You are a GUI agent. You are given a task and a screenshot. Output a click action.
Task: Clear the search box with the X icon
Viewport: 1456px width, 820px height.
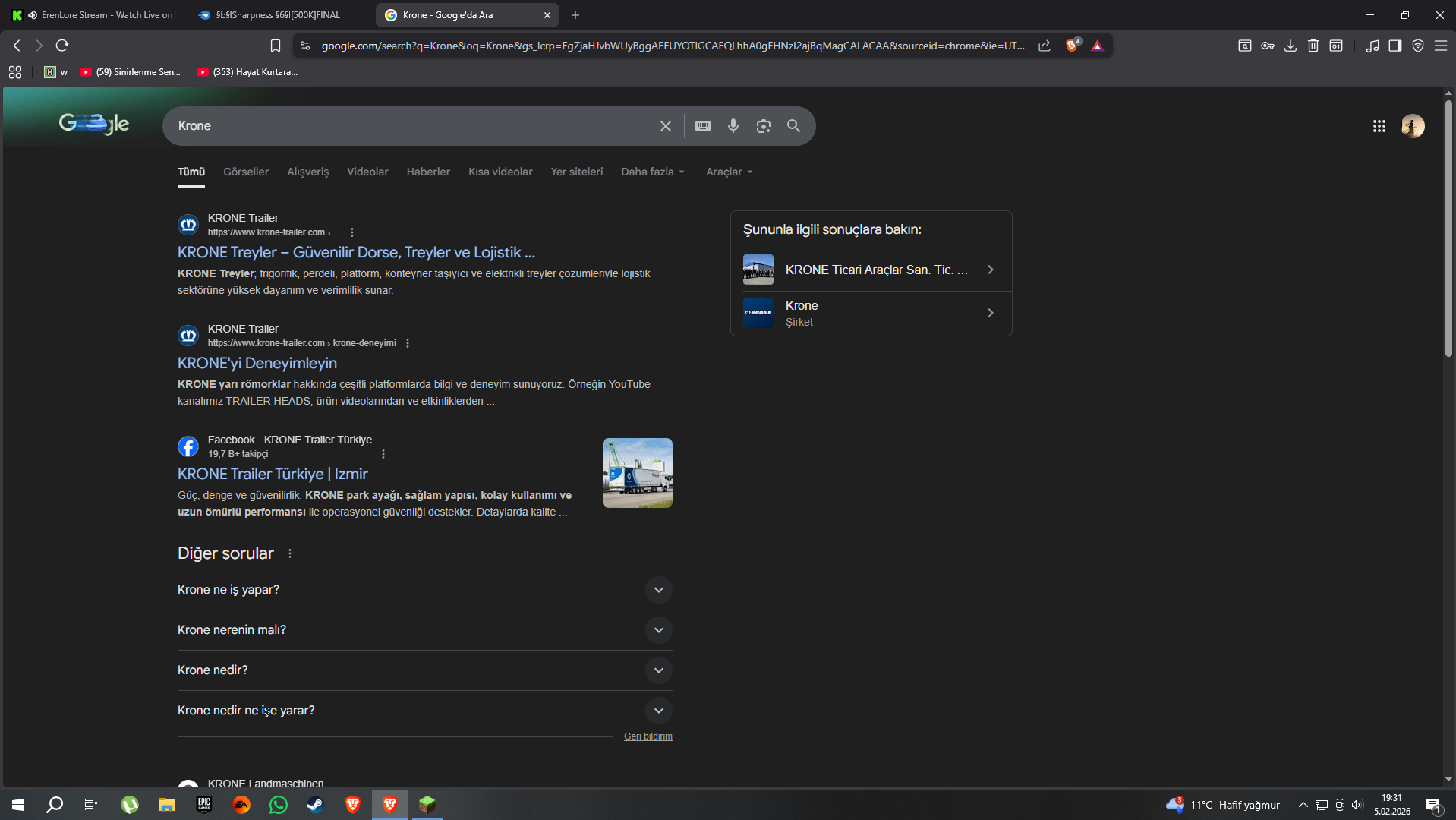(666, 126)
